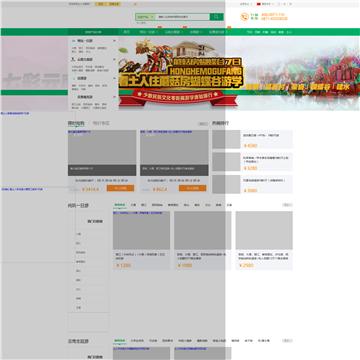This screenshot has height=360, width=360.
Task: Open the flash sale image priced ¥3414.4
Action: [102, 153]
